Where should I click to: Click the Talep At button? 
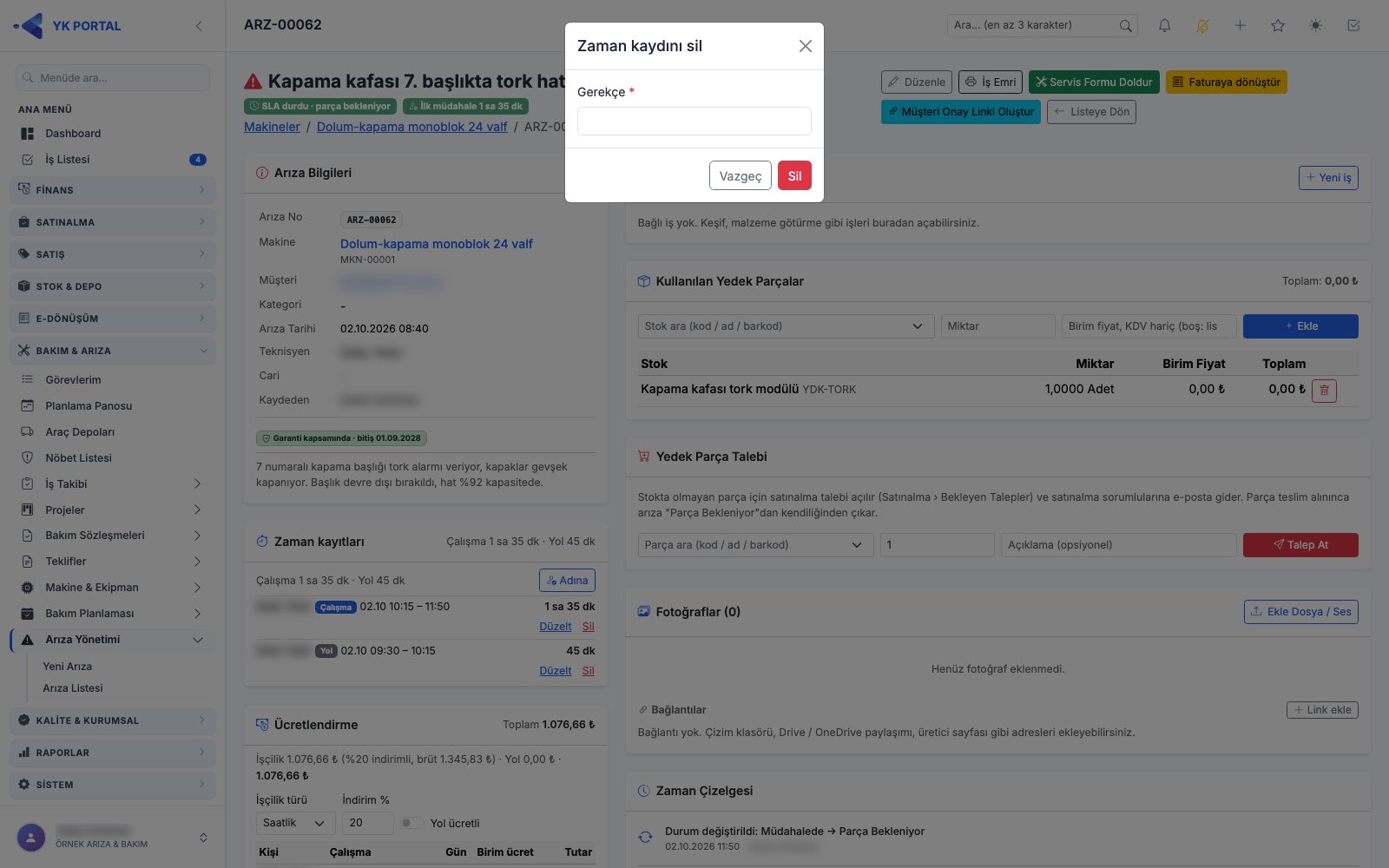1300,545
